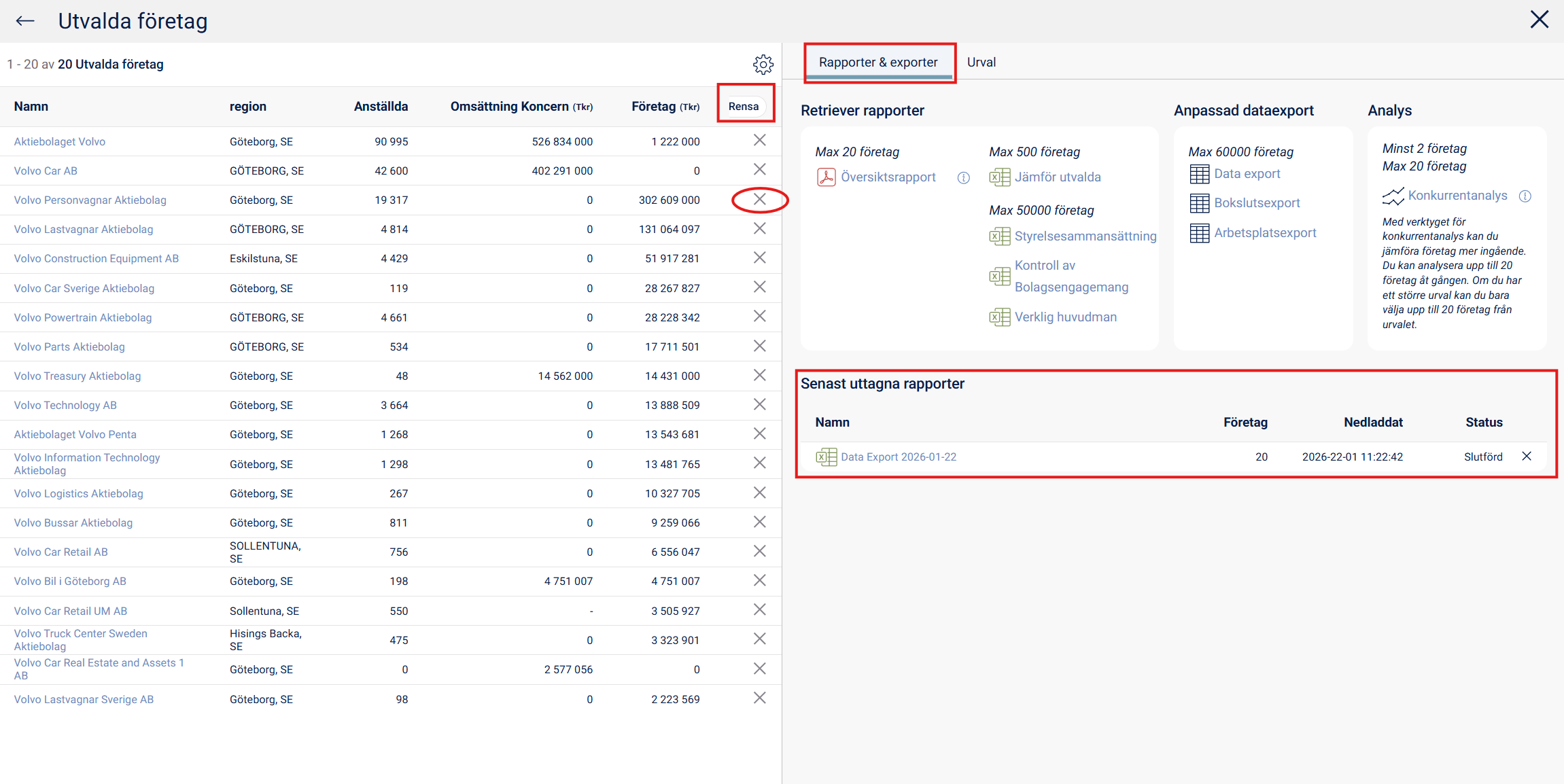Switch to the Urval tab

[x=981, y=63]
